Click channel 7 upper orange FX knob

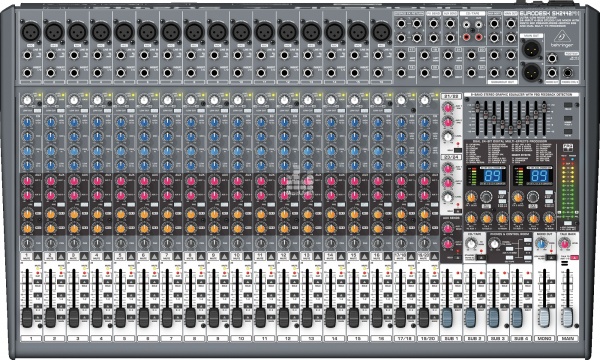(167, 214)
